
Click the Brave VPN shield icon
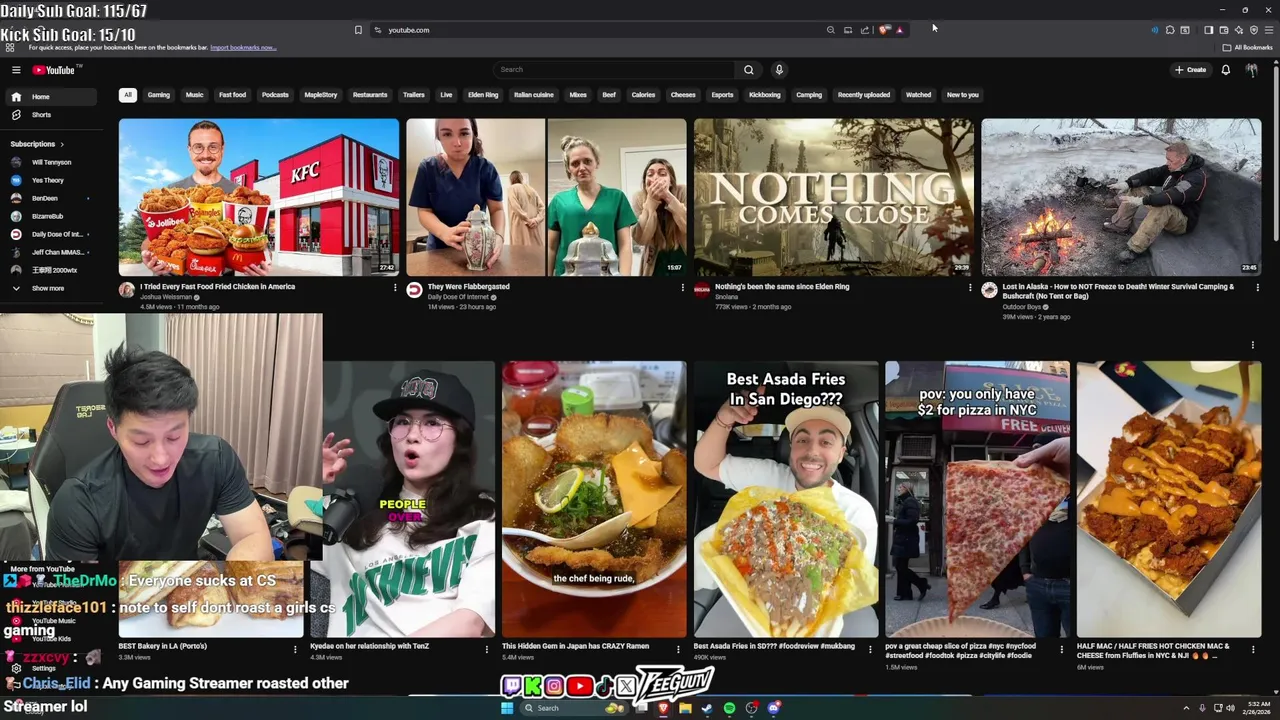(x=1254, y=30)
